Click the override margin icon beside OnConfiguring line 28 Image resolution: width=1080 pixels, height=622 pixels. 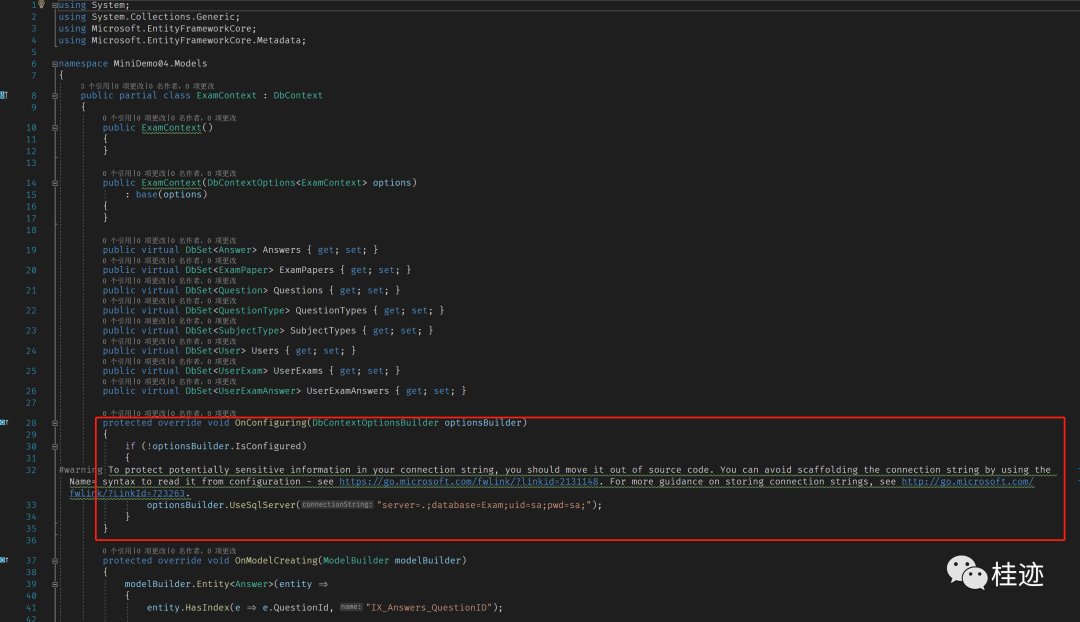tap(4, 422)
